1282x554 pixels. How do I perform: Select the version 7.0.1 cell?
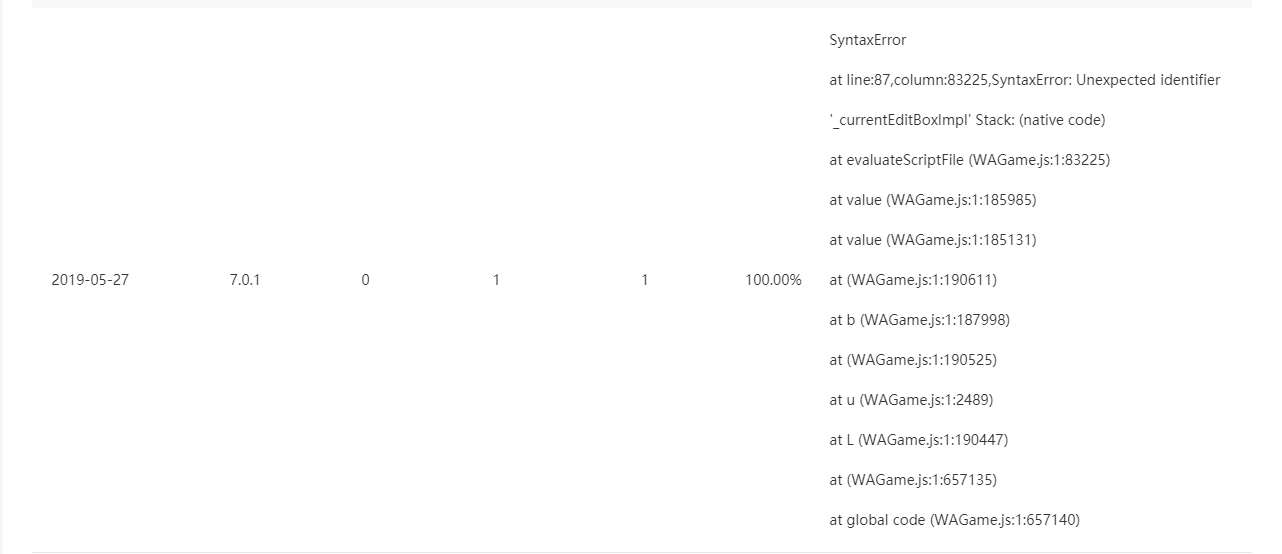(x=244, y=280)
